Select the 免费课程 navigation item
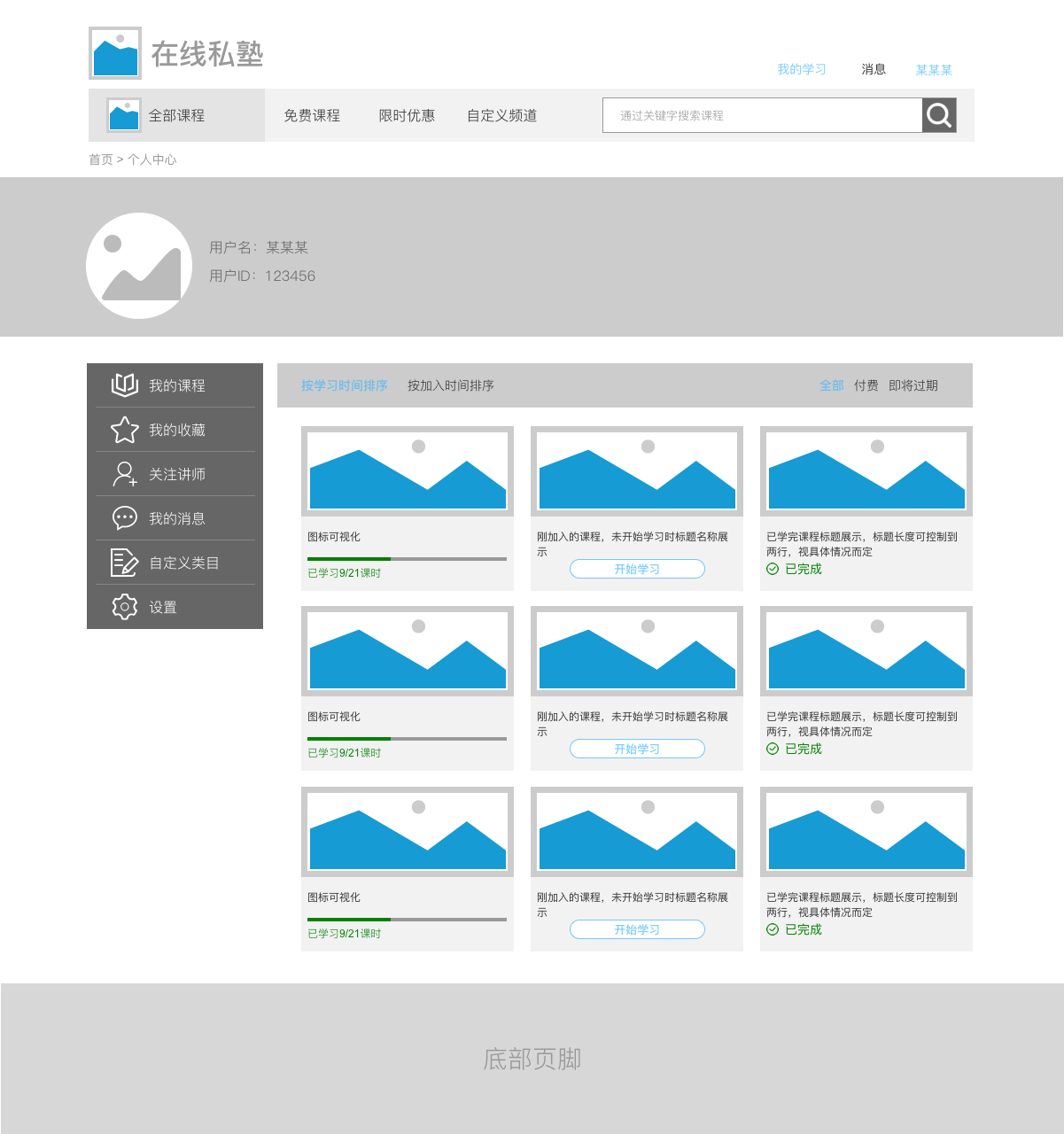 (312, 115)
